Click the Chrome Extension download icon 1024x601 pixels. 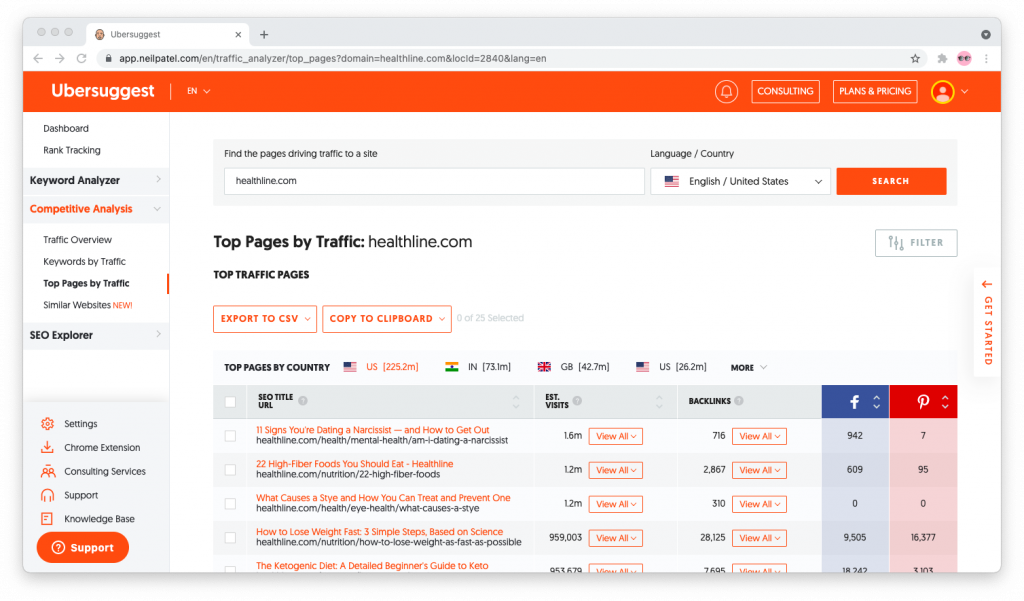point(47,447)
